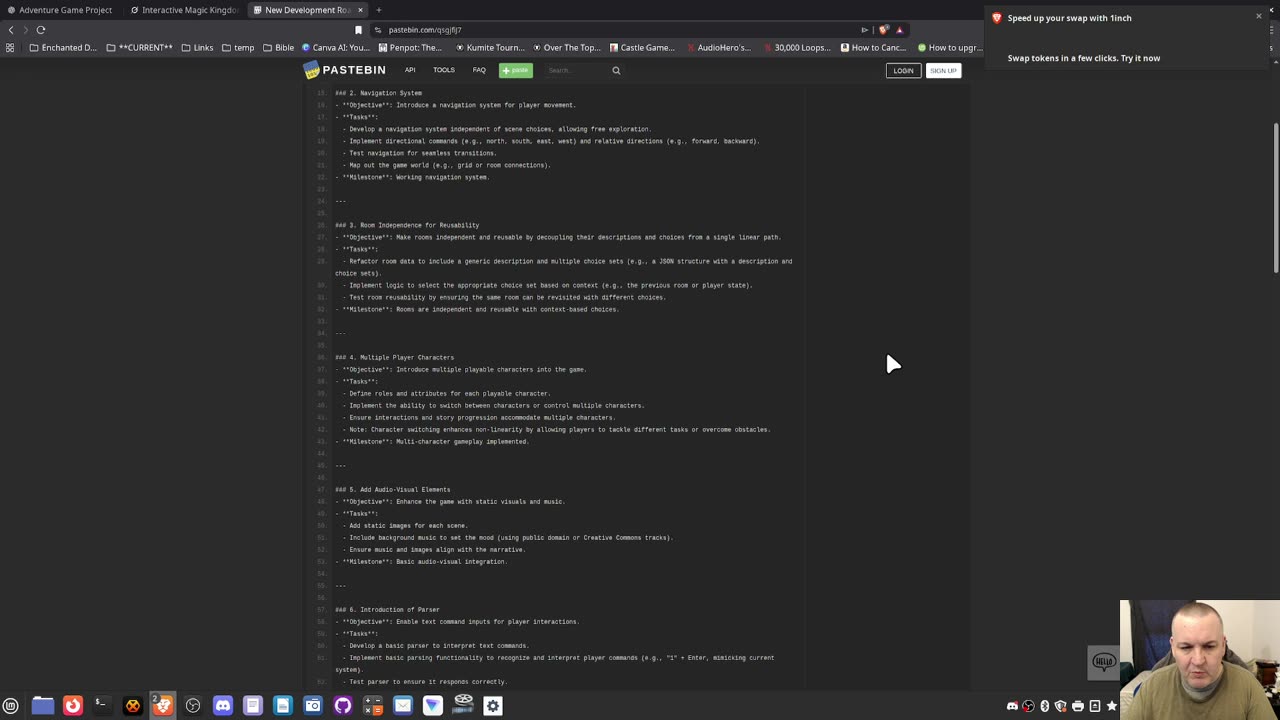This screenshot has width=1280, height=720.
Task: Click the LOGIN button
Action: pyautogui.click(x=903, y=70)
